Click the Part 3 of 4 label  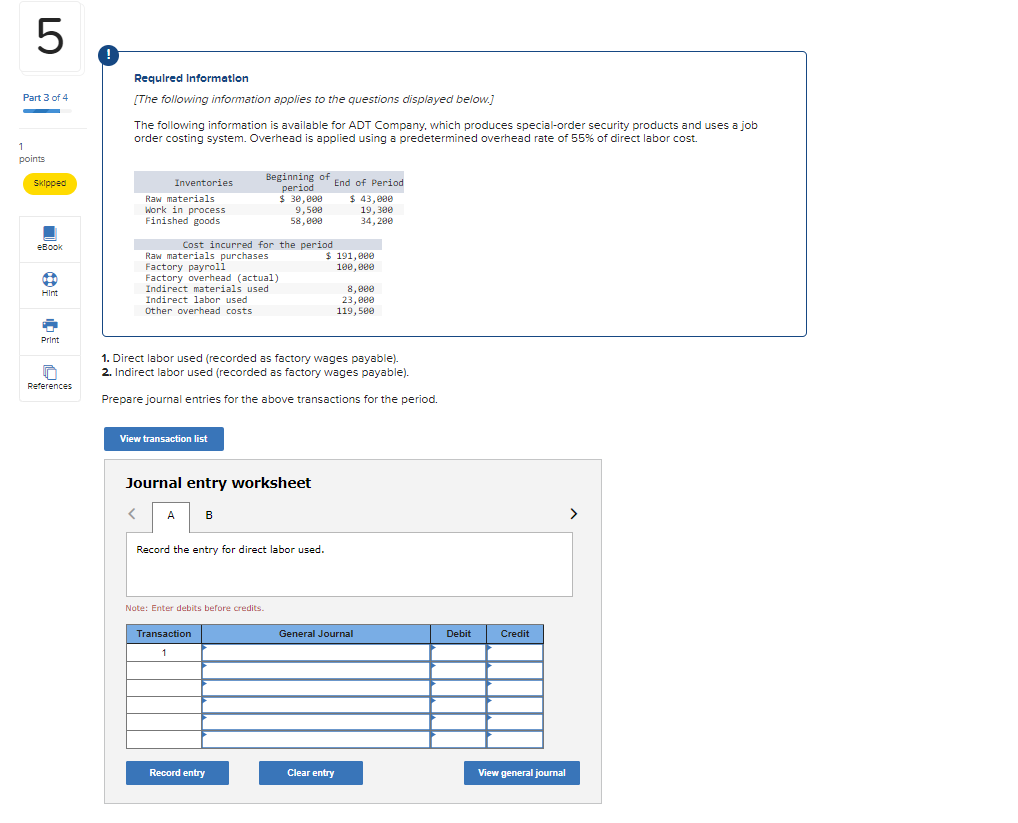click(45, 97)
